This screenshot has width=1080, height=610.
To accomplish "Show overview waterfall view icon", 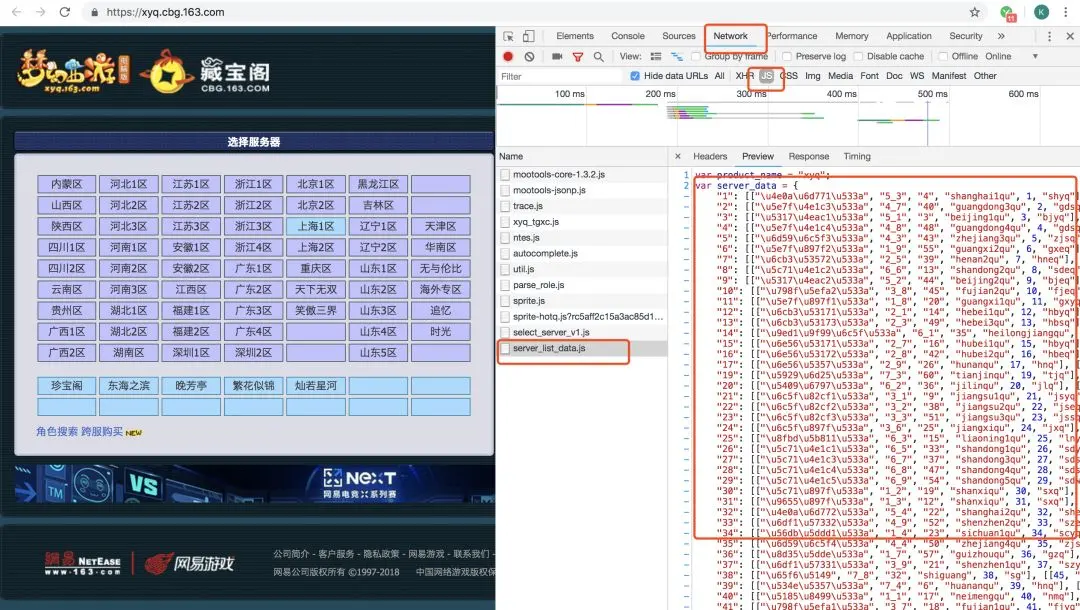I will 677,56.
